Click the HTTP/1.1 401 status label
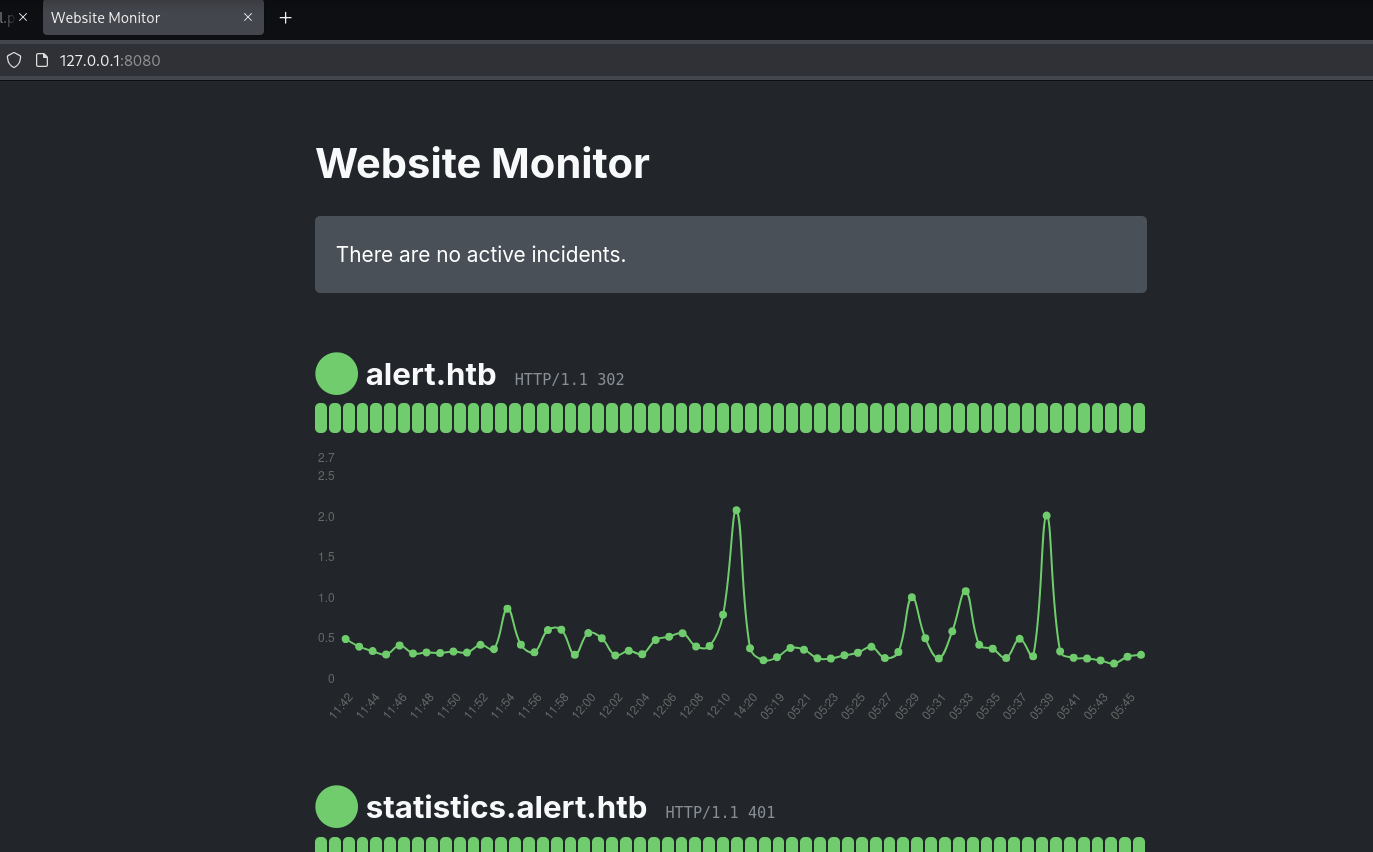This screenshot has height=852, width=1373. click(x=720, y=812)
